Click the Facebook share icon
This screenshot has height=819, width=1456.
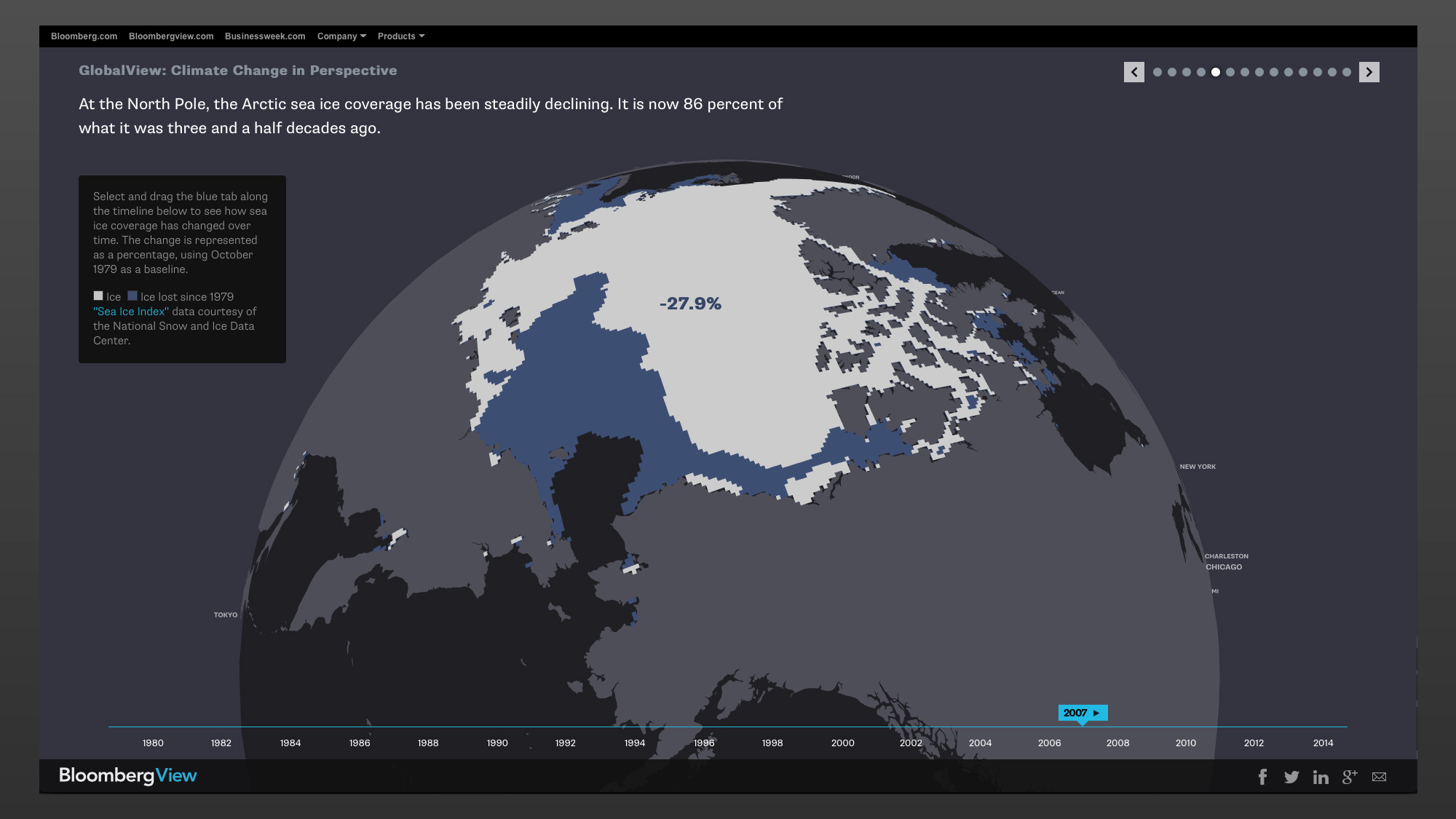1262,777
